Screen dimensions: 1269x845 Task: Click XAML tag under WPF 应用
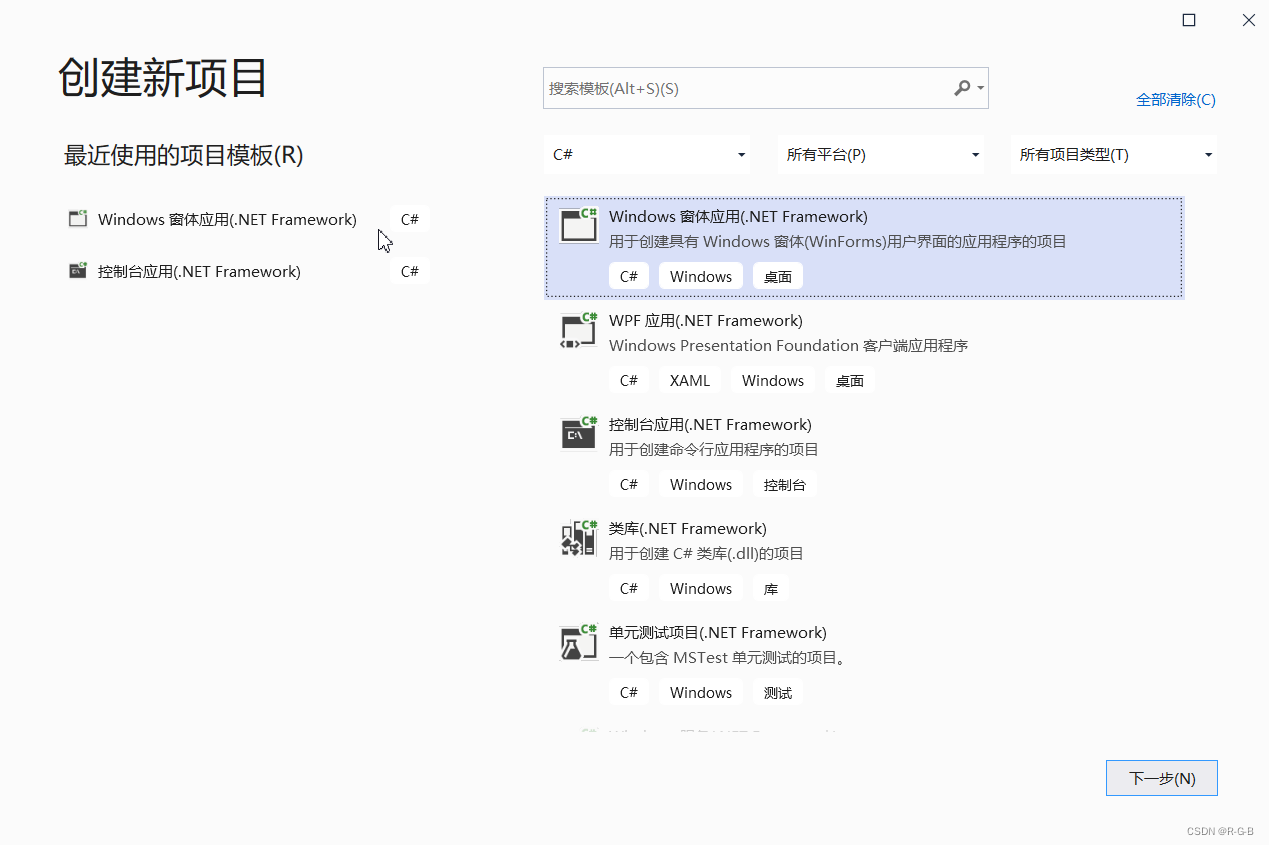point(690,380)
